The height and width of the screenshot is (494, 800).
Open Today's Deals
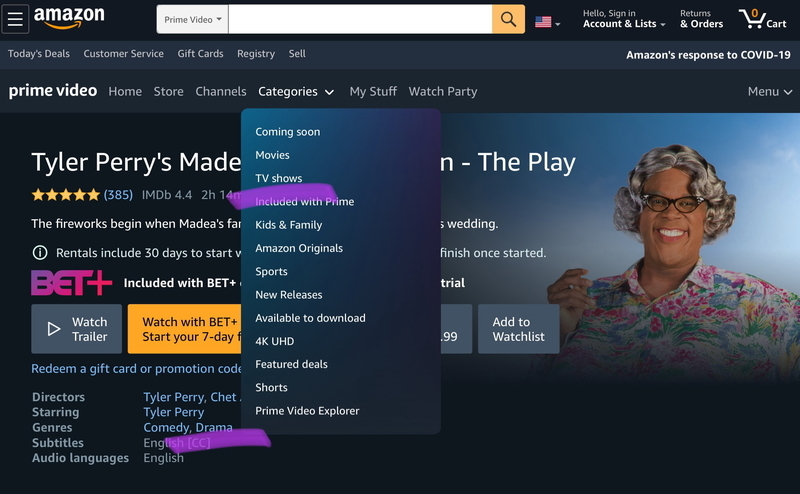39,54
